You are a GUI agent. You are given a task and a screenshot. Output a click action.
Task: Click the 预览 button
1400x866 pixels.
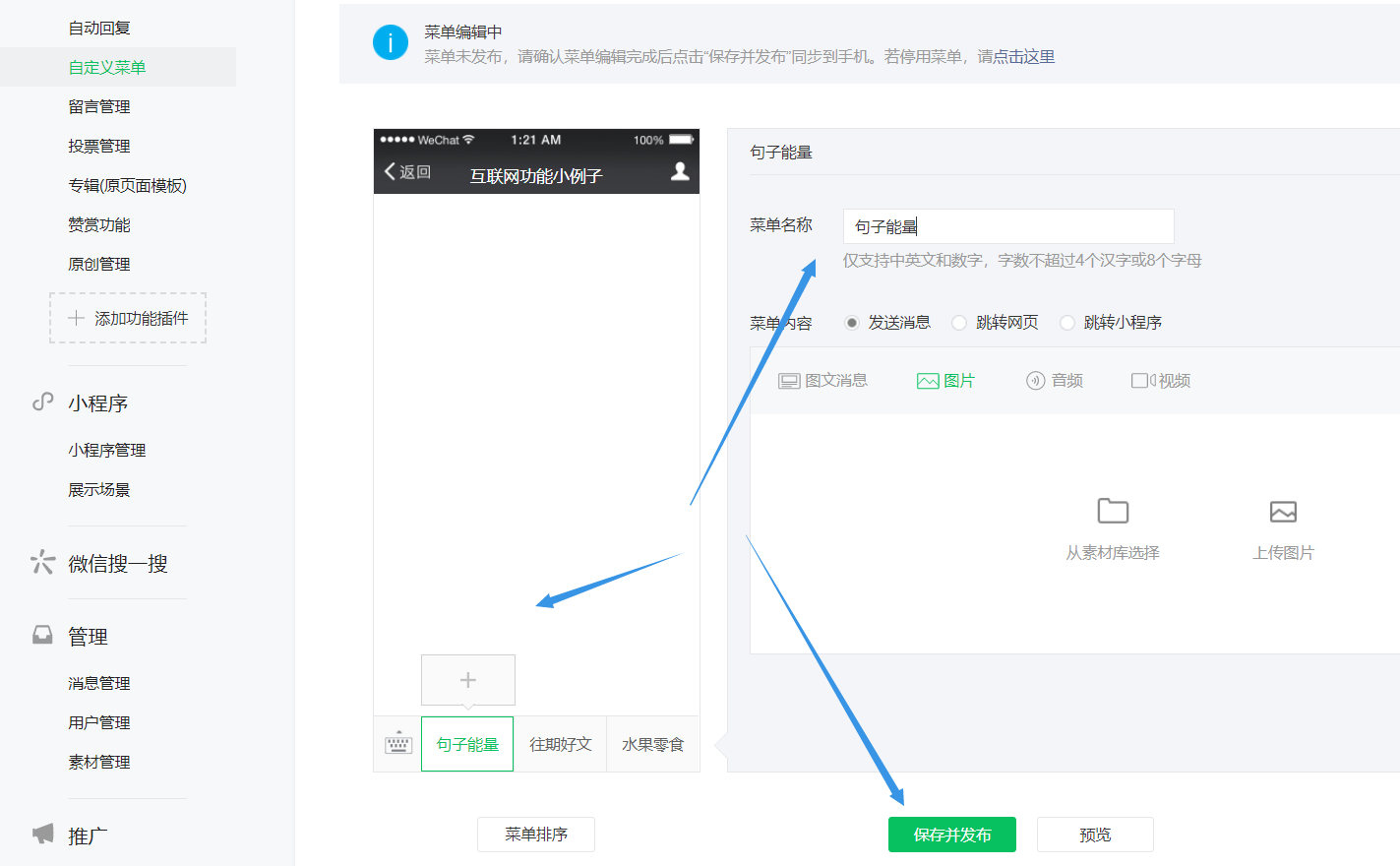pos(1095,835)
